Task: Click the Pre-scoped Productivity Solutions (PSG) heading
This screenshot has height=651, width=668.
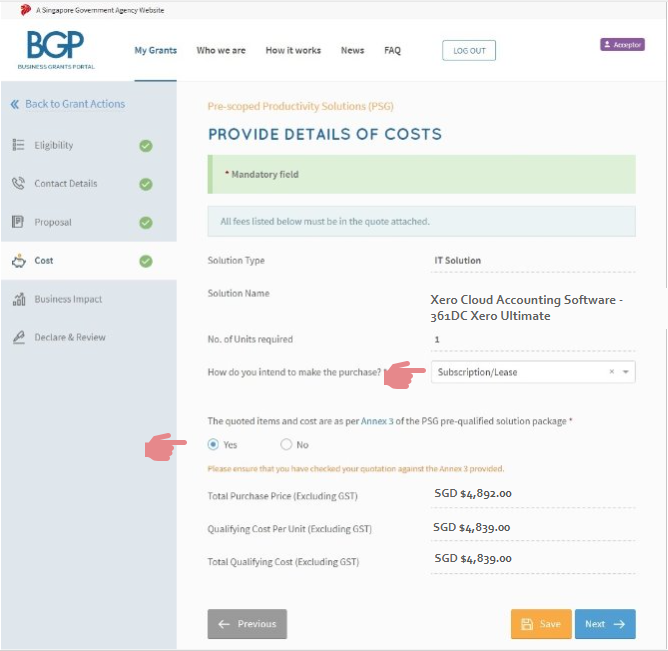Action: 300,106
